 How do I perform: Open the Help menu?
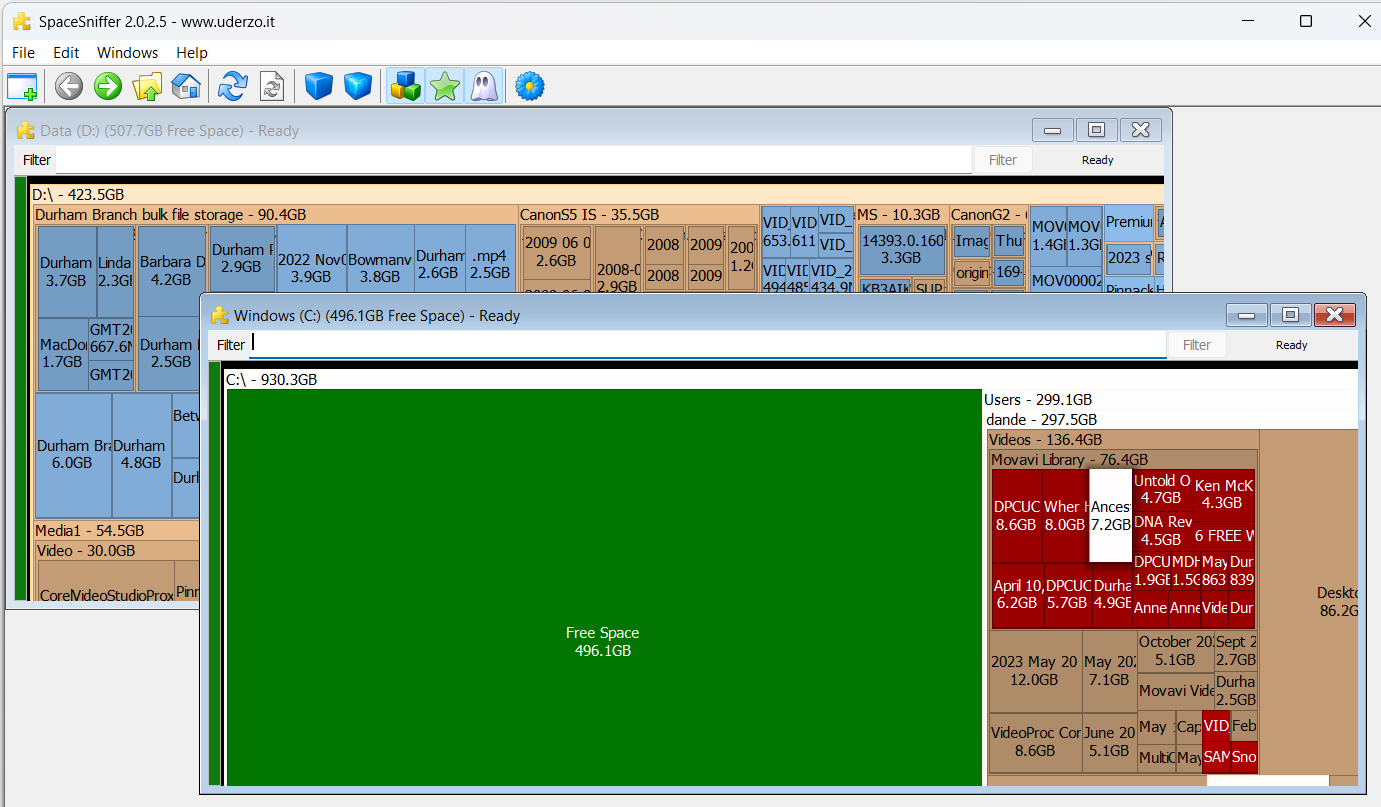tap(192, 53)
